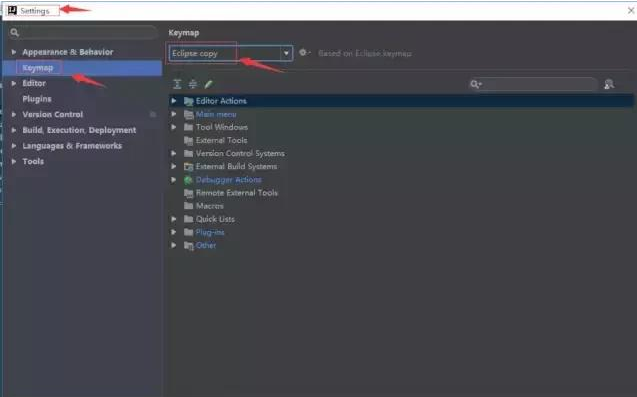This screenshot has width=637, height=397.
Task: Click the settings search field
Action: pos(83,33)
